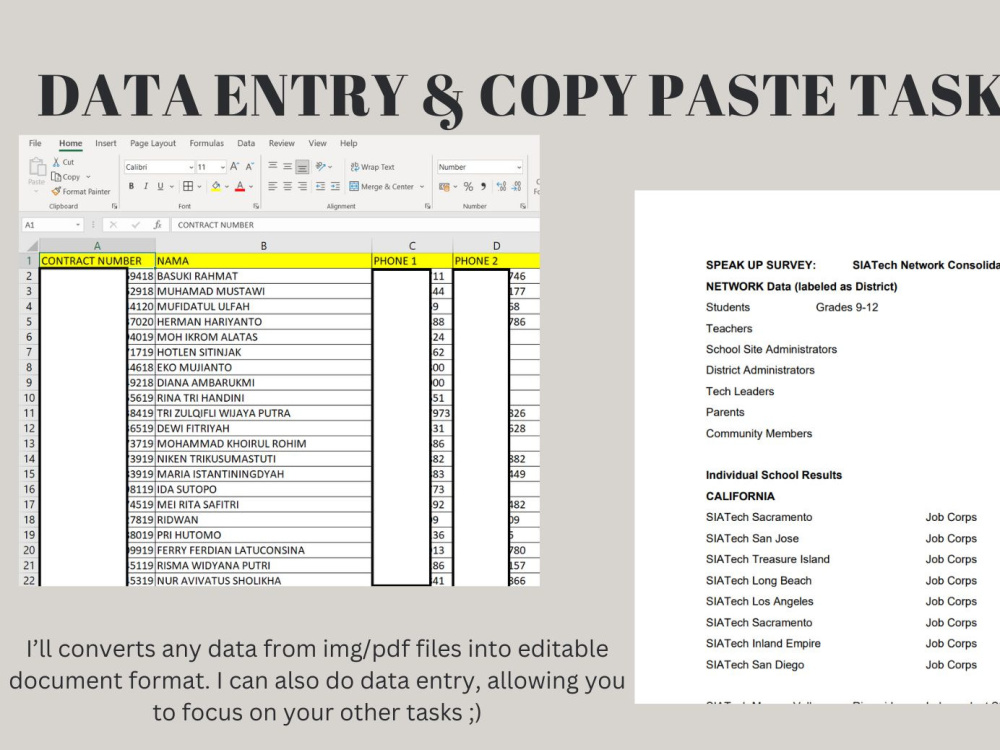This screenshot has height=750, width=1000.
Task: Open the Name Box dropdown arrow
Action: click(x=78, y=224)
